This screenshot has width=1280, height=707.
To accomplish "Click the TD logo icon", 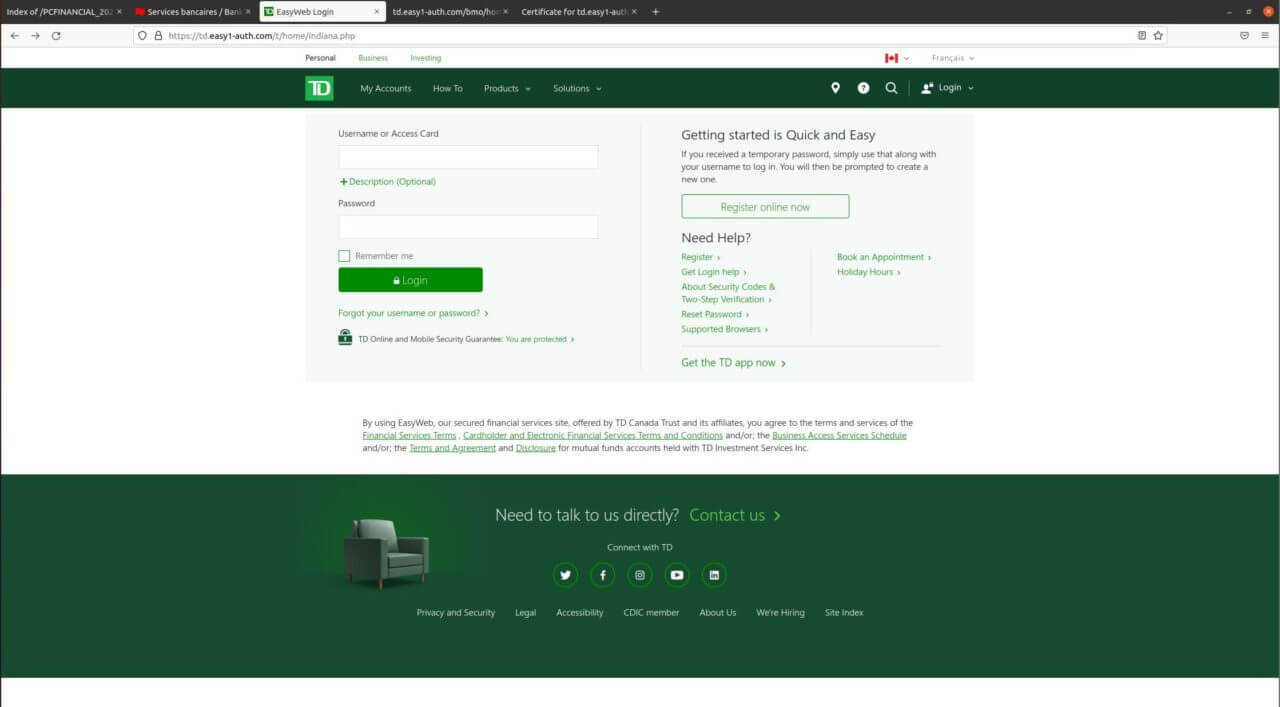I will click(319, 88).
